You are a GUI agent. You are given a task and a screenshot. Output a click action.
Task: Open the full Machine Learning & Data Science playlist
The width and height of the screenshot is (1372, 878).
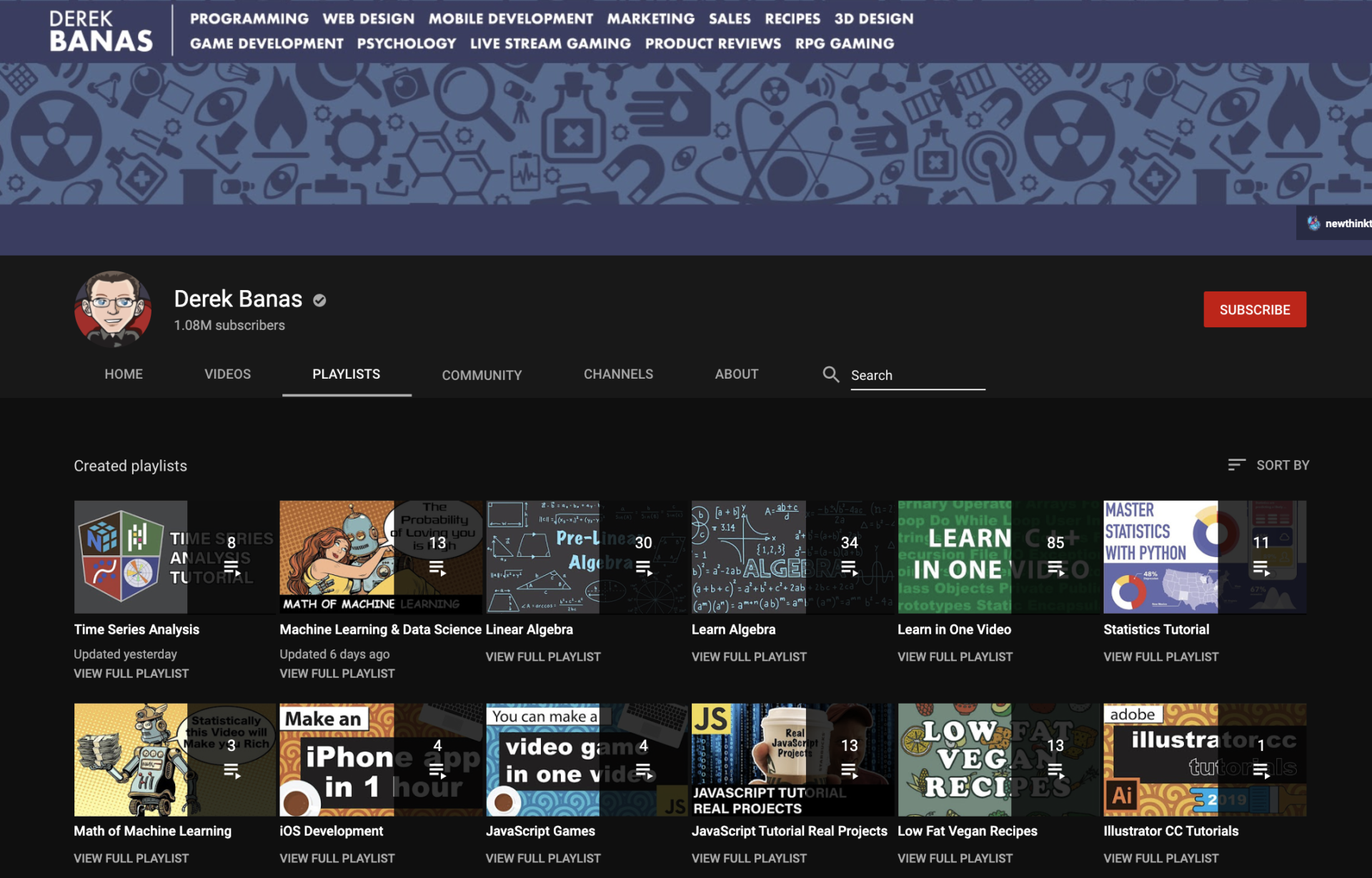(337, 673)
